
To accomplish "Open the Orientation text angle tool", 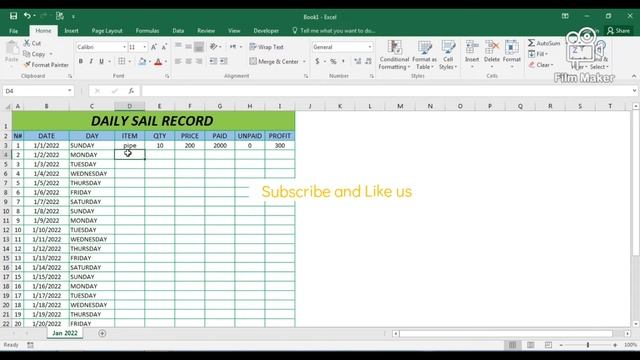I will coord(214,47).
